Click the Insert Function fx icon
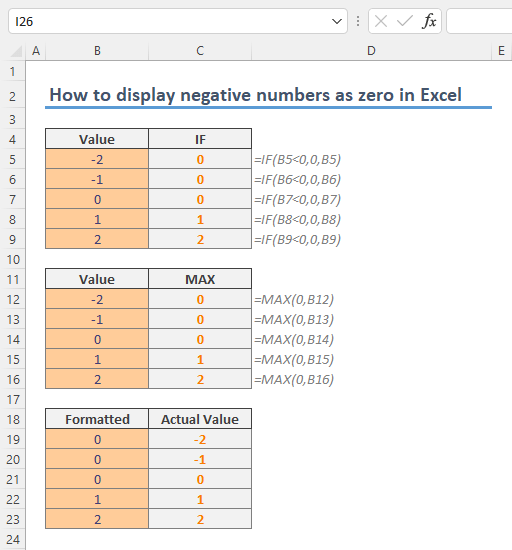 coord(429,21)
